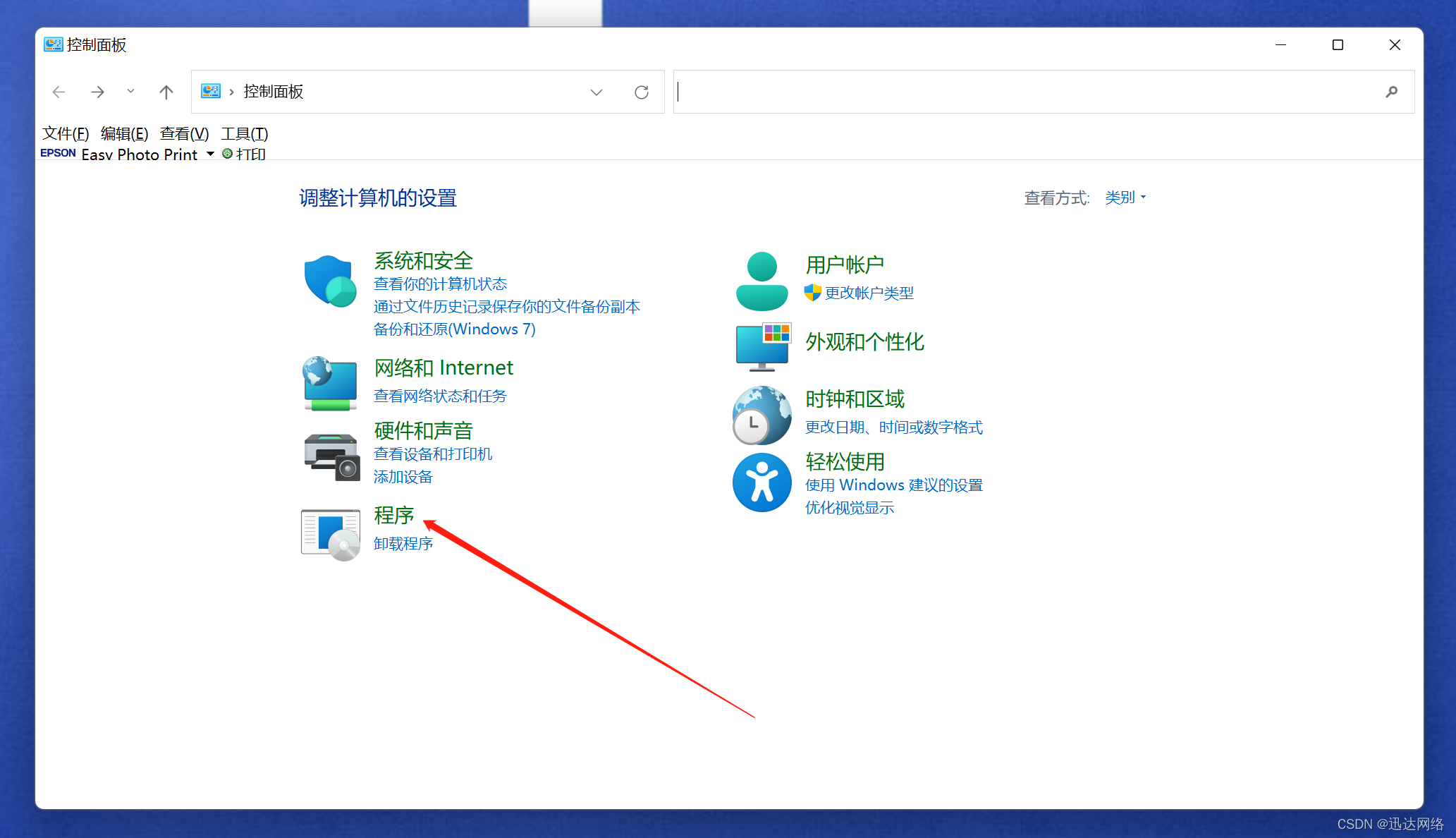Image resolution: width=1456 pixels, height=838 pixels.
Task: Open the view-by 类别 dropdown
Action: 1125,198
